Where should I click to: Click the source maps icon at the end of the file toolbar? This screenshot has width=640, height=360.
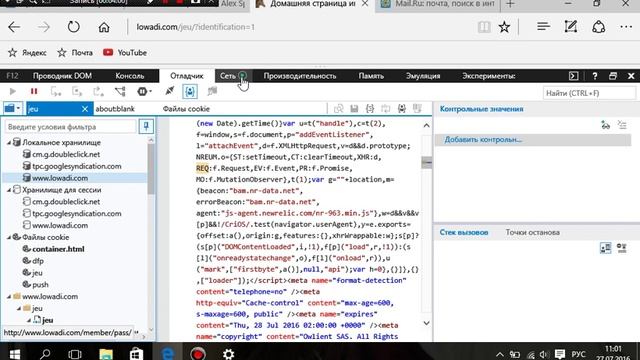tap(417, 109)
